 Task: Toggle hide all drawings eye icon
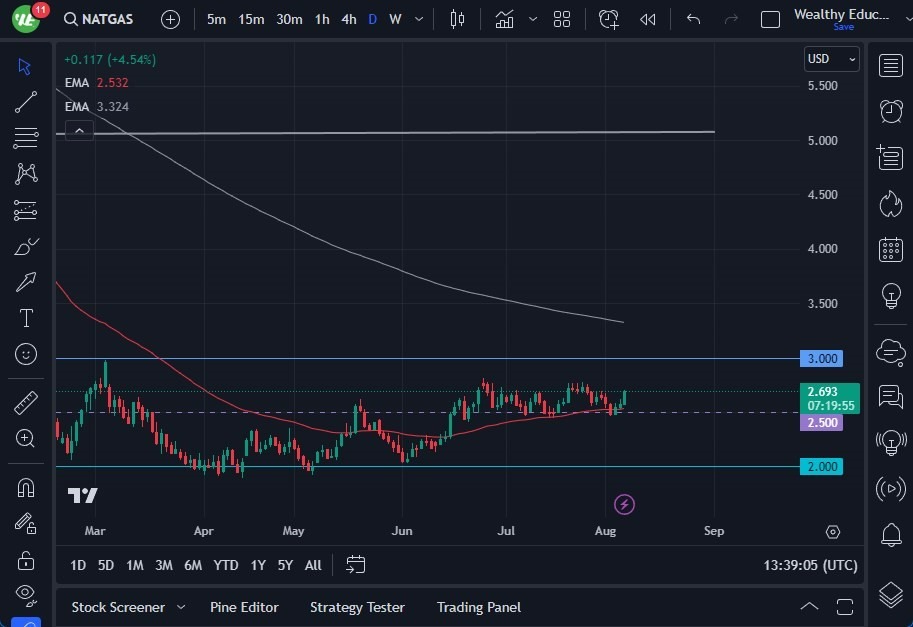pyautogui.click(x=26, y=594)
